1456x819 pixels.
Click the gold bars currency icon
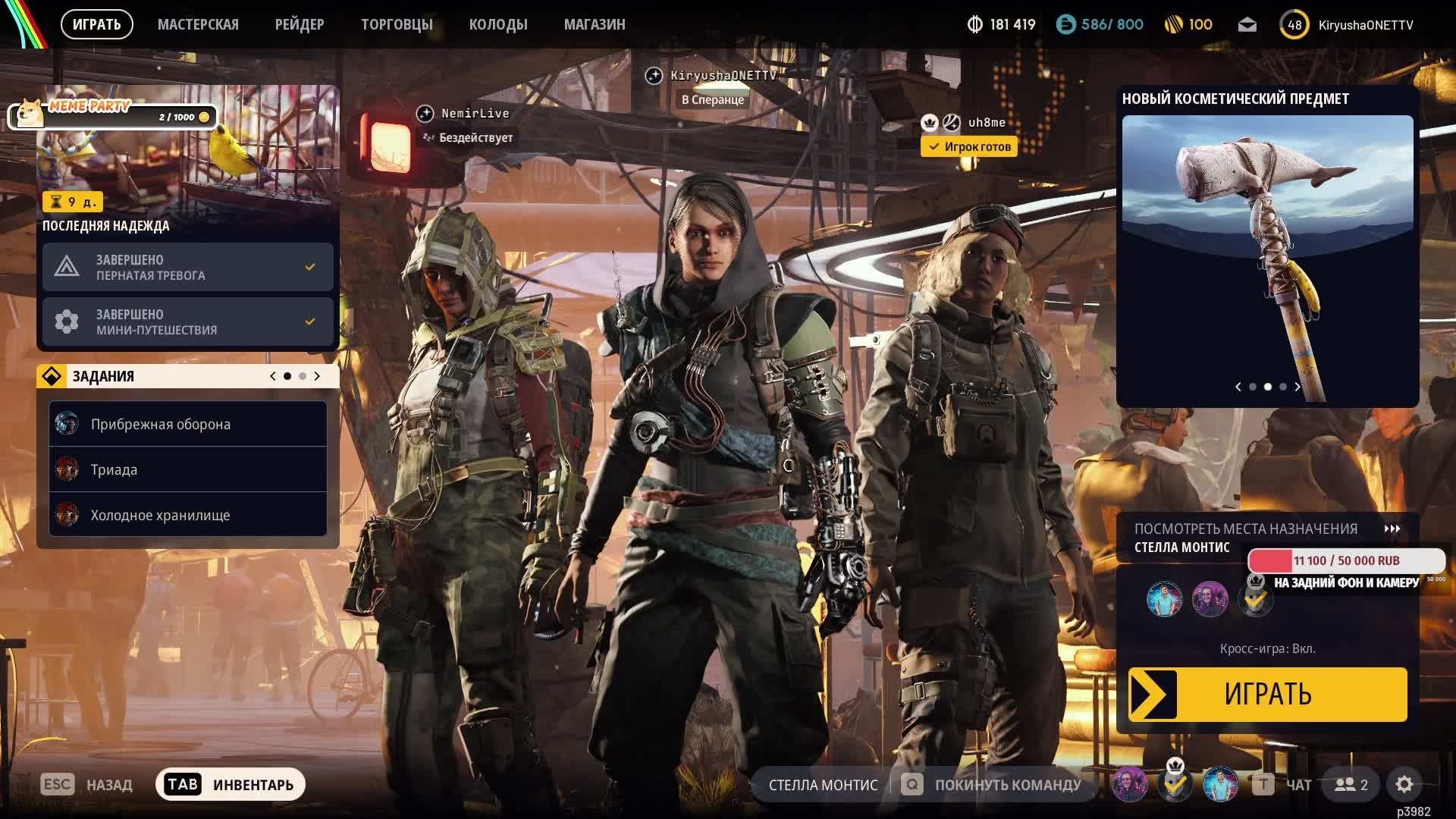coord(1173,25)
